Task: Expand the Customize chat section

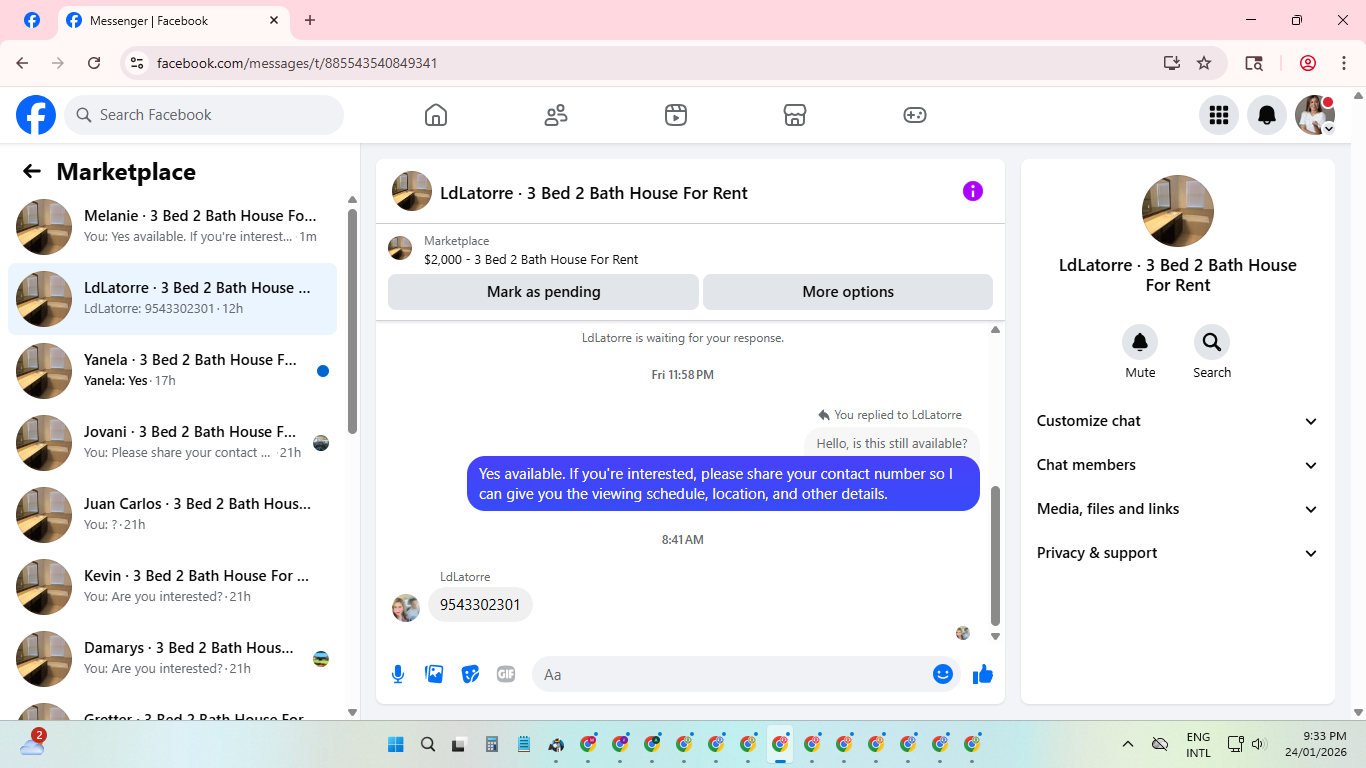Action: click(1178, 421)
